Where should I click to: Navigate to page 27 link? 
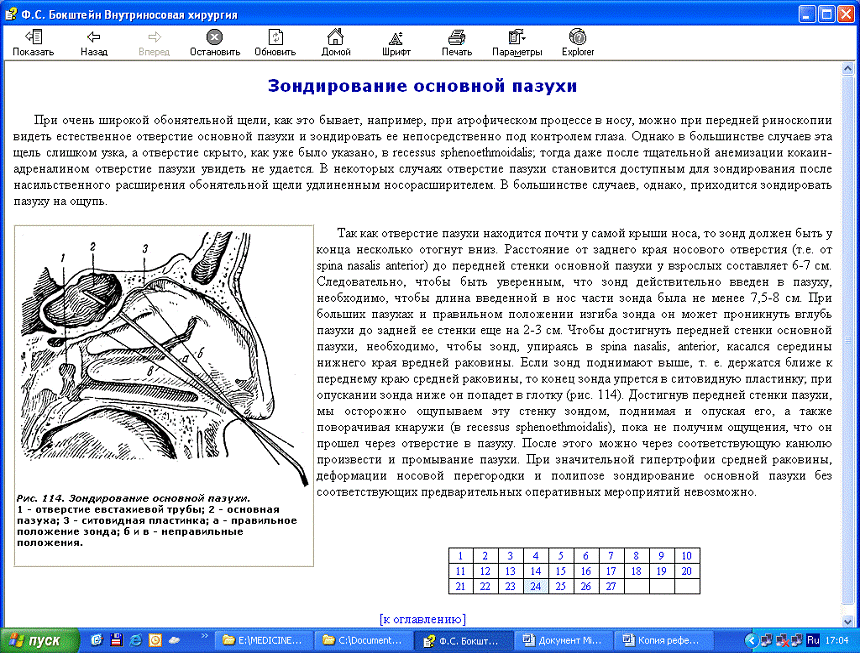pyautogui.click(x=610, y=586)
